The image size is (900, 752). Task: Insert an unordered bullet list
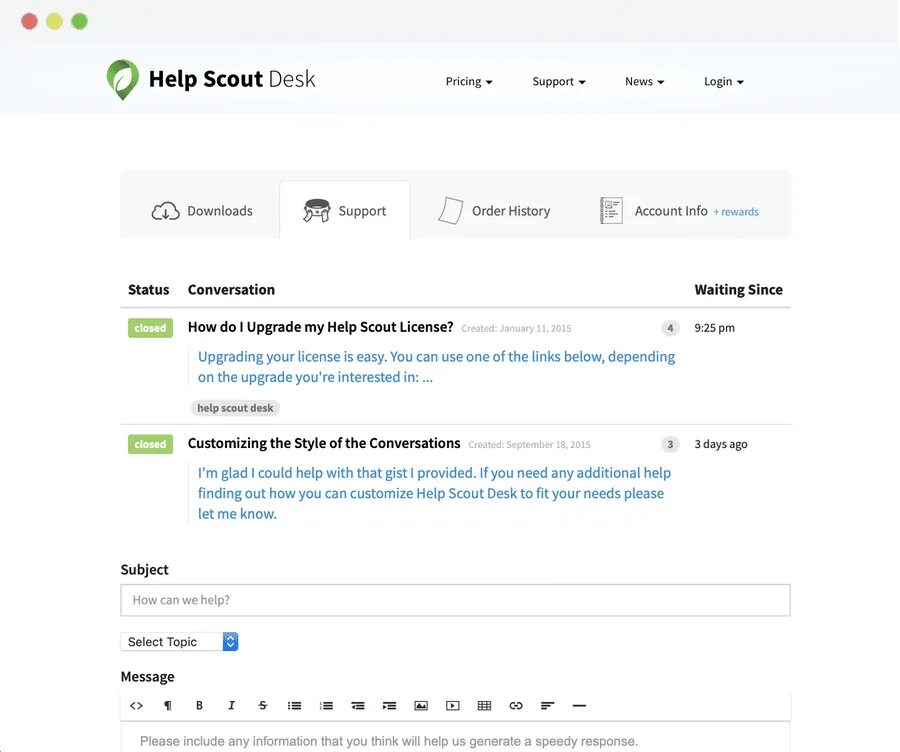pos(294,706)
